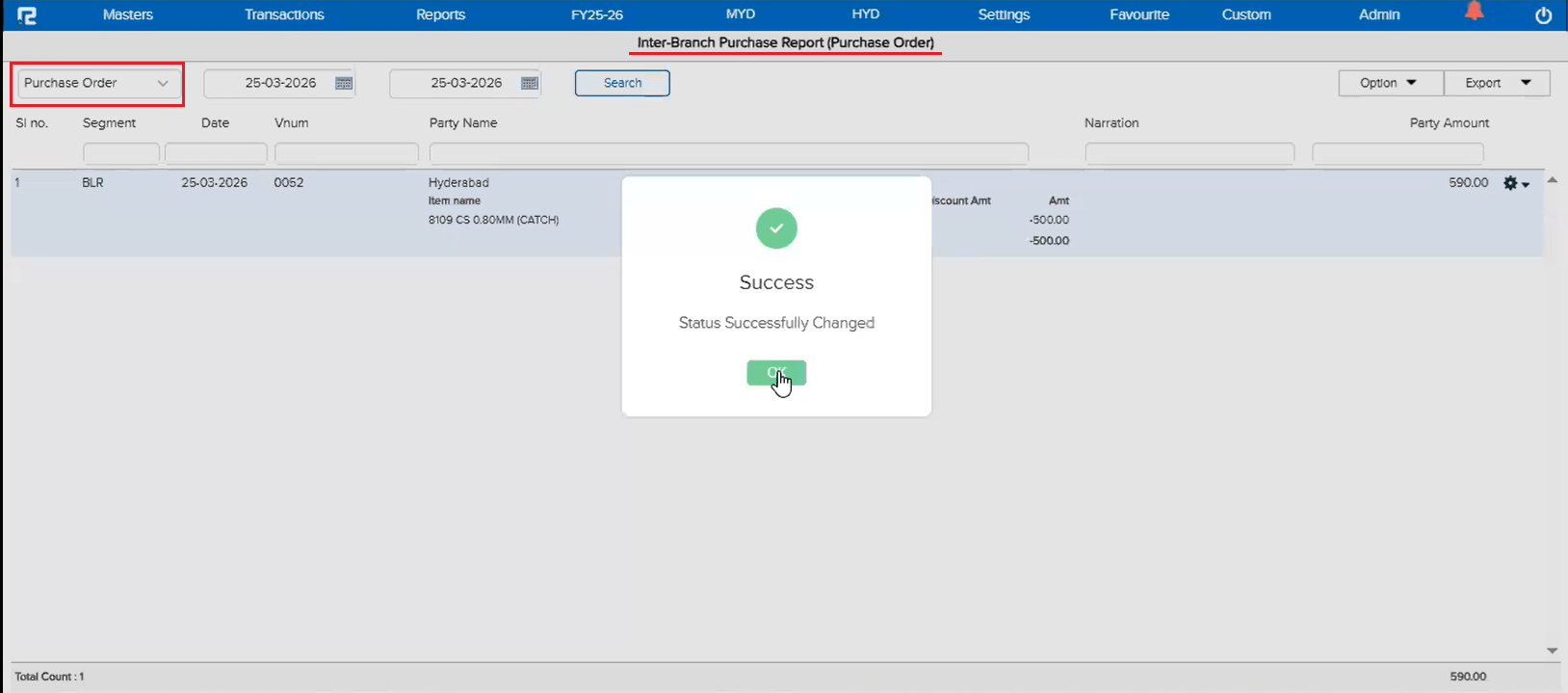This screenshot has width=1568, height=693.
Task: Click the app logo home icon
Action: [27, 15]
